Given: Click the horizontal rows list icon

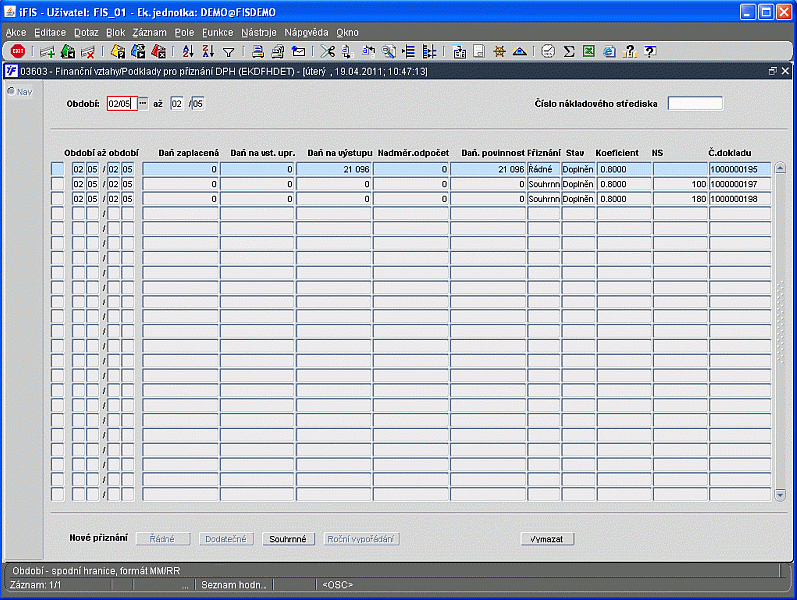Looking at the screenshot, I should pyautogui.click(x=409, y=51).
